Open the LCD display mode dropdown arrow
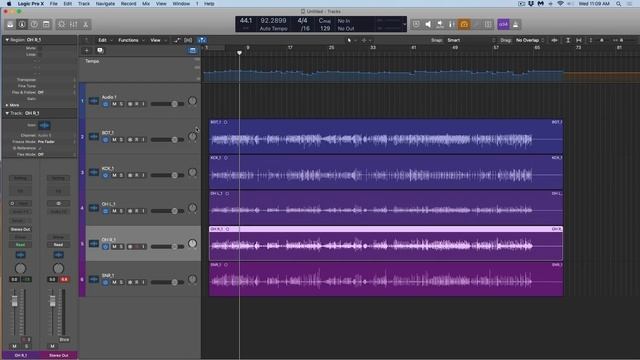 coord(404,24)
